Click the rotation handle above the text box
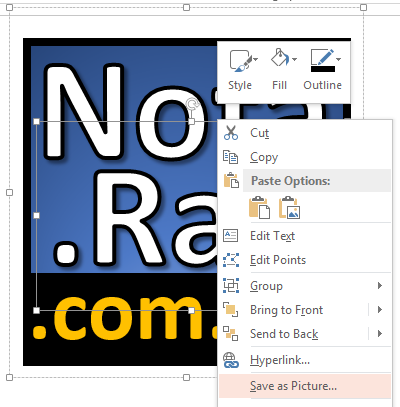 [x=192, y=105]
